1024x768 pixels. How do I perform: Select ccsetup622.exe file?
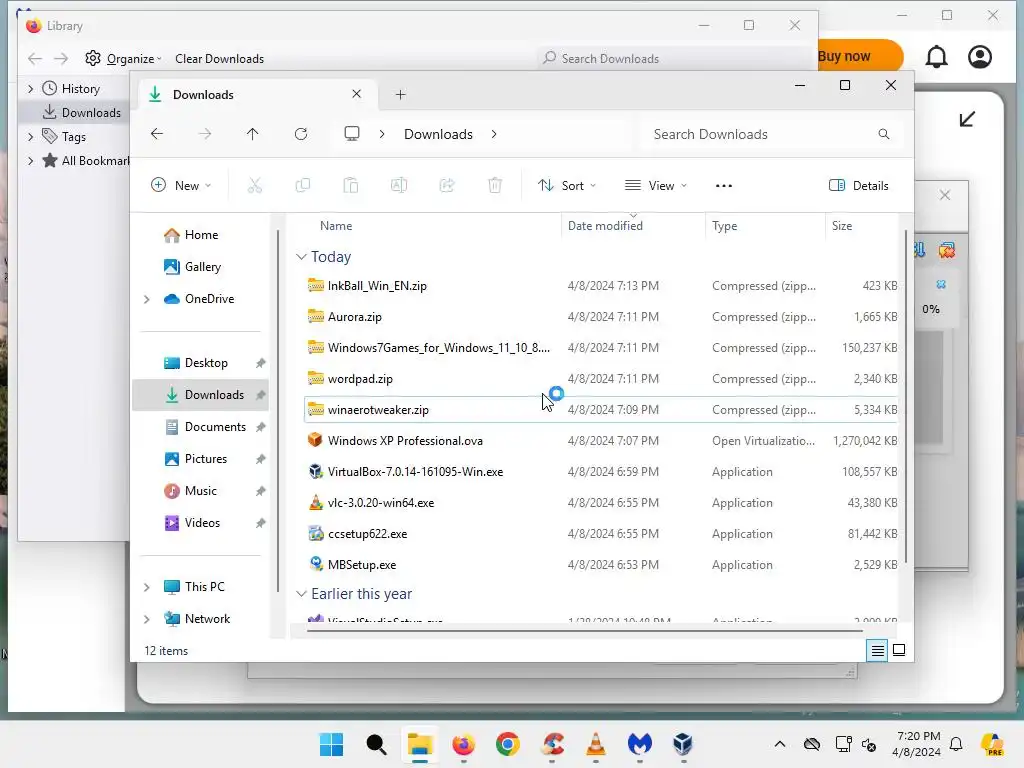tap(601, 534)
